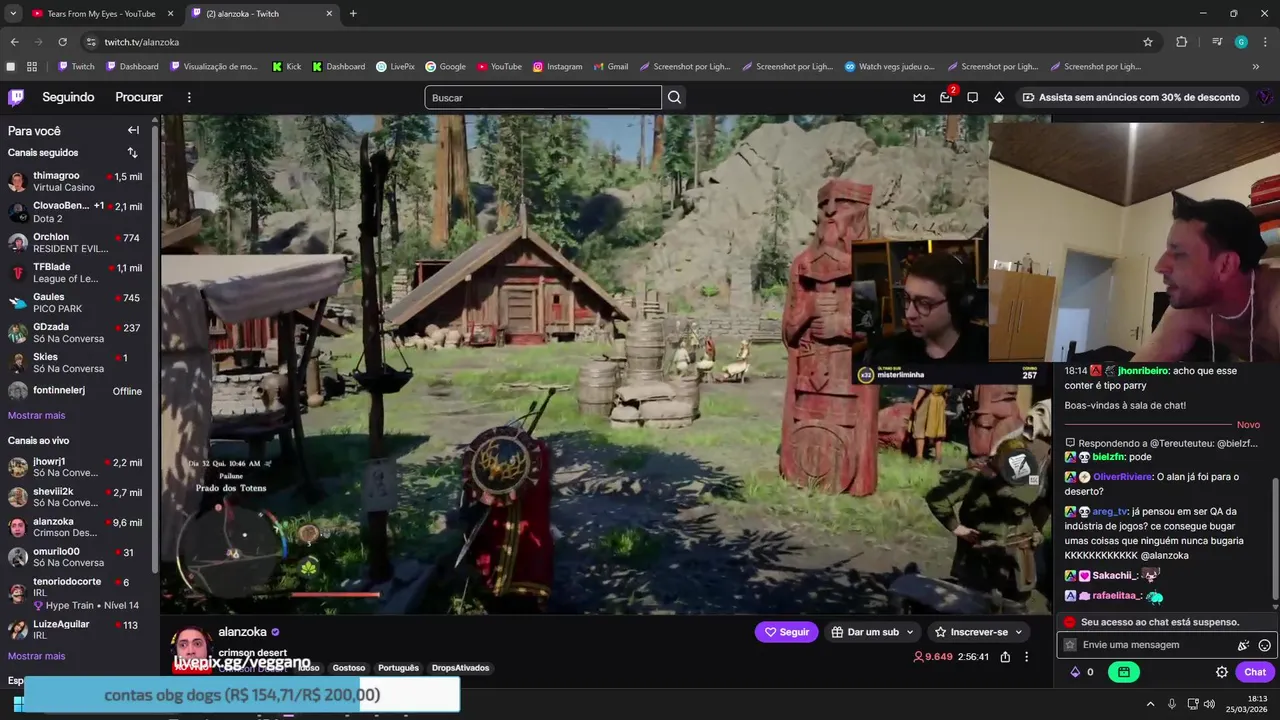
Task: Open LuizeAguilar IRL channel entry
Action: click(x=76, y=629)
